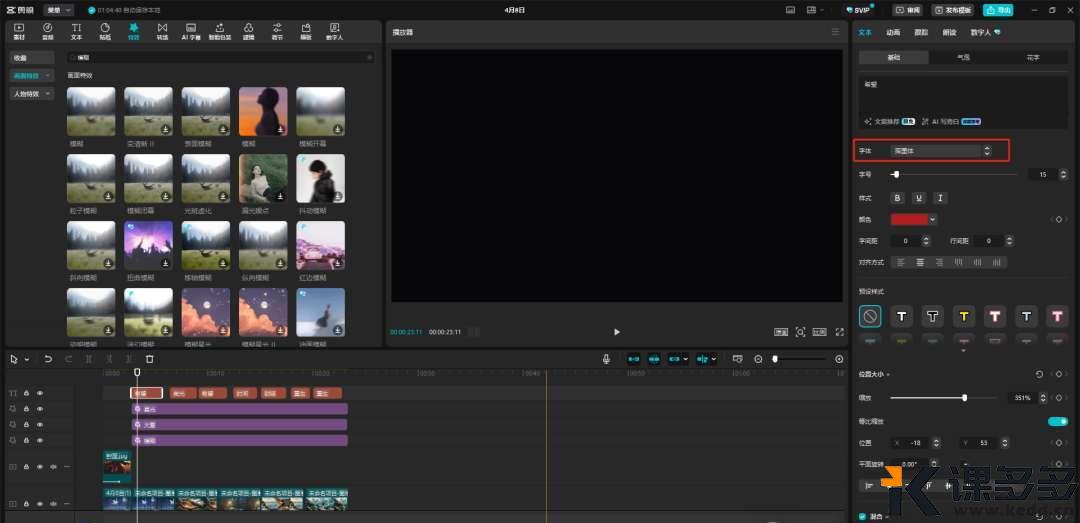Open the 素材 media tab icon

coord(19,28)
